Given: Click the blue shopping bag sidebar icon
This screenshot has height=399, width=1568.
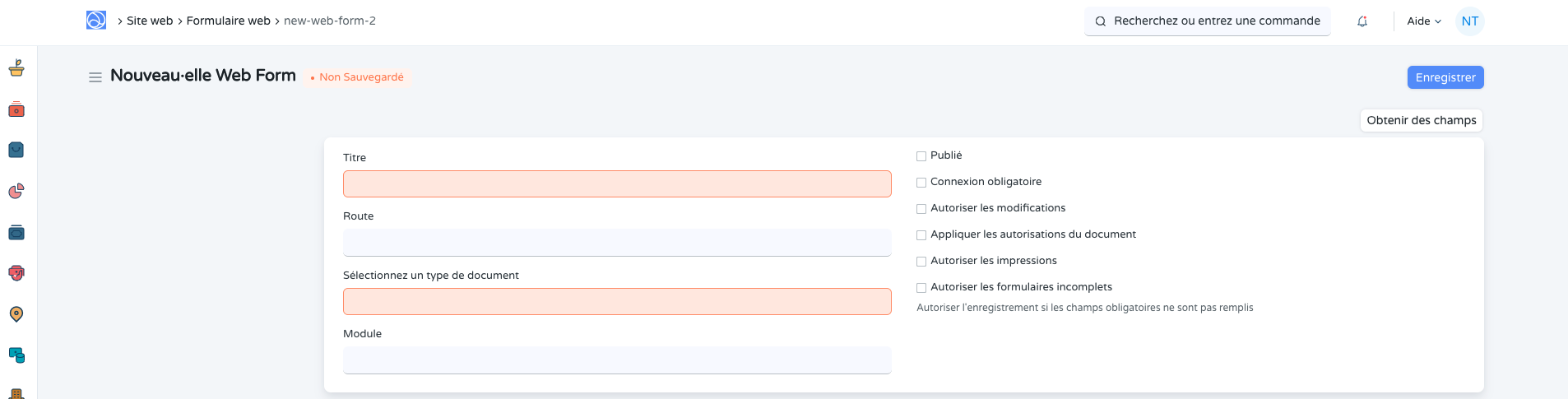Looking at the screenshot, I should [x=16, y=150].
